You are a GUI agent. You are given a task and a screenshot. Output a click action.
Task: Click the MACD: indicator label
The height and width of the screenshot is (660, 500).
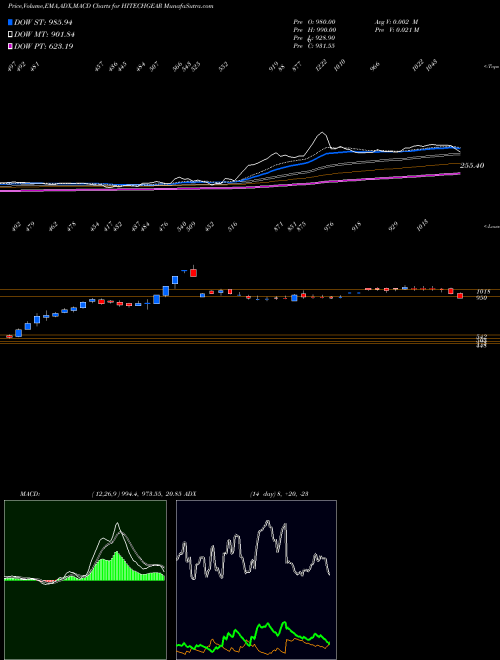[30, 494]
